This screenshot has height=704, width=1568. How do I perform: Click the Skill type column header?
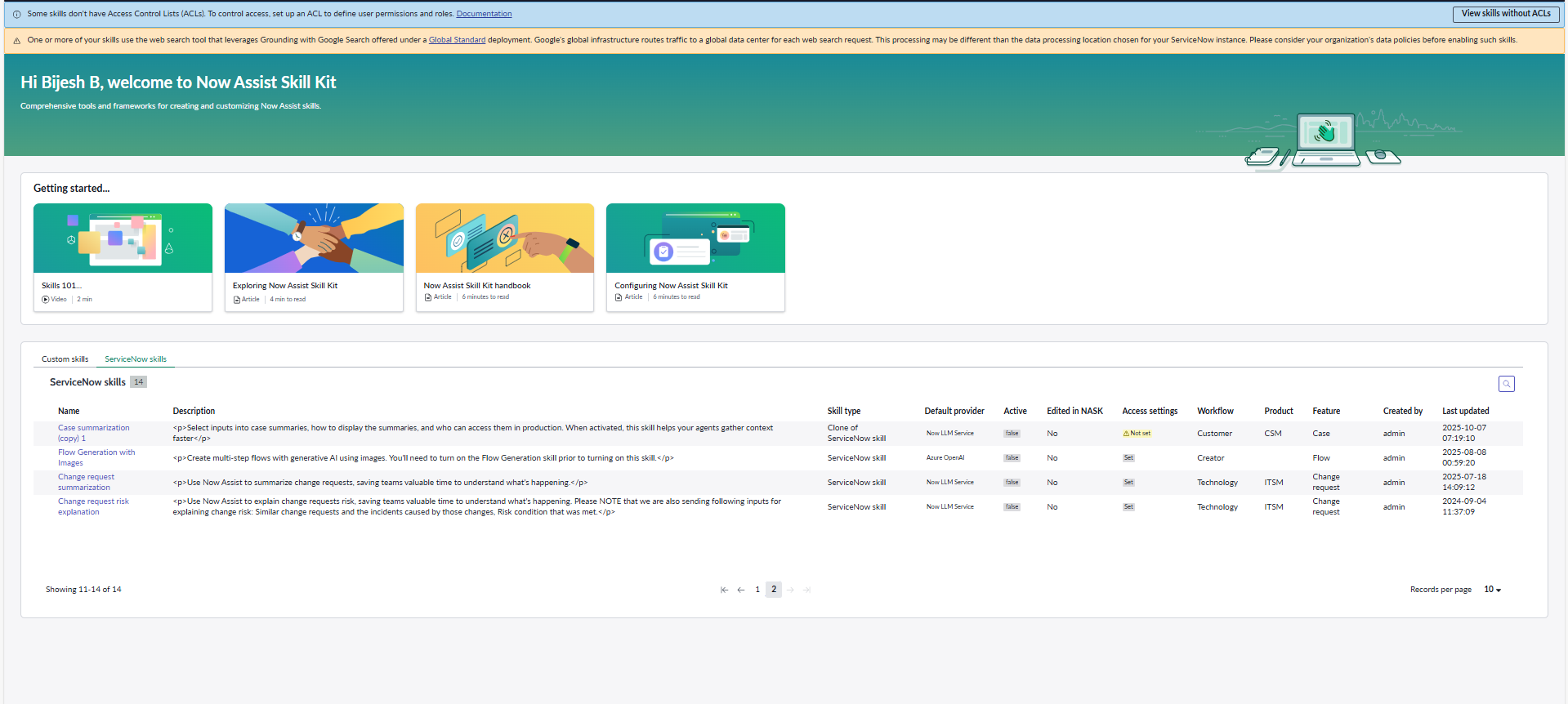(844, 412)
